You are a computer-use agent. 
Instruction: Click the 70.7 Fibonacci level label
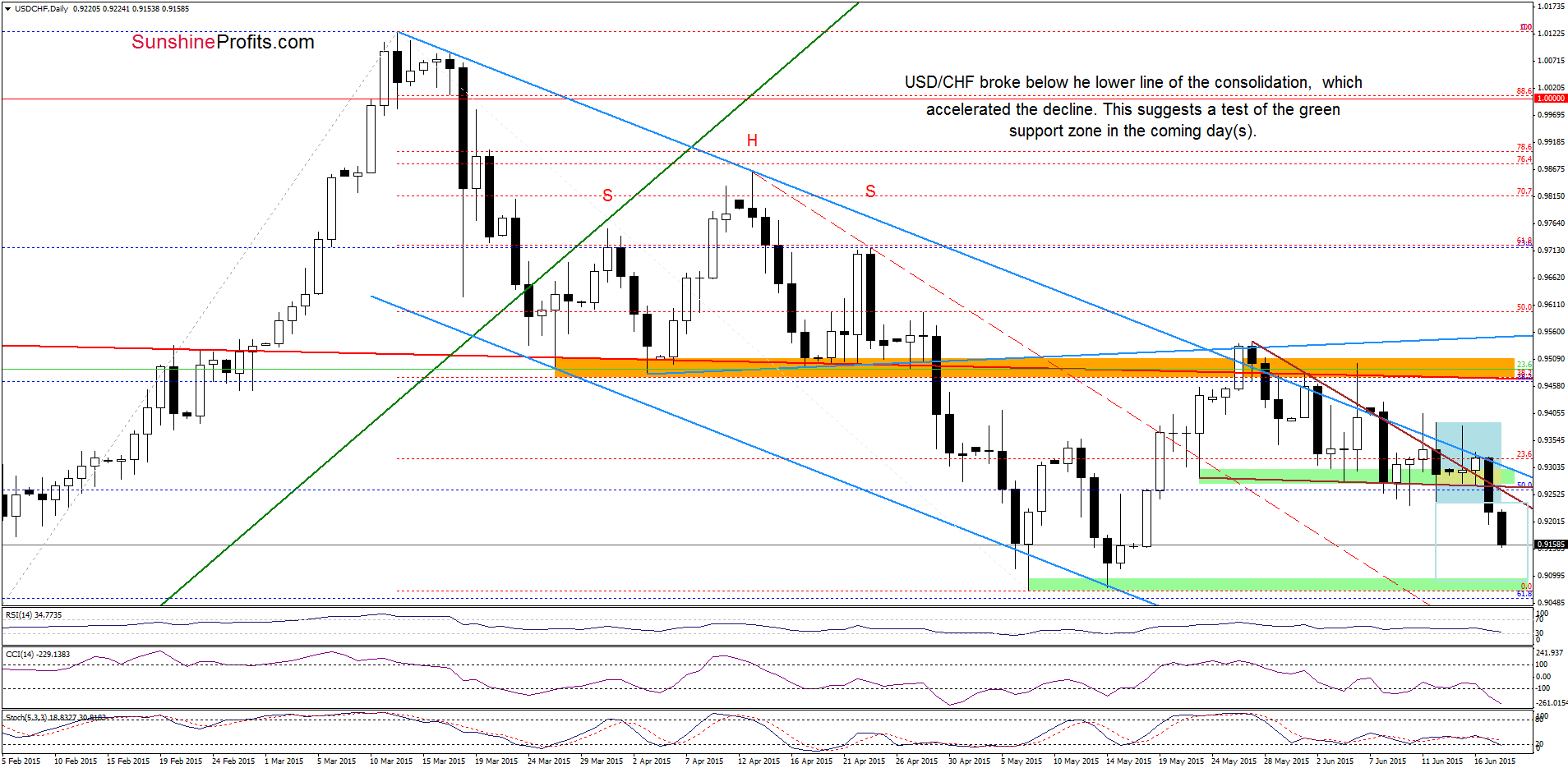pyautogui.click(x=1524, y=191)
